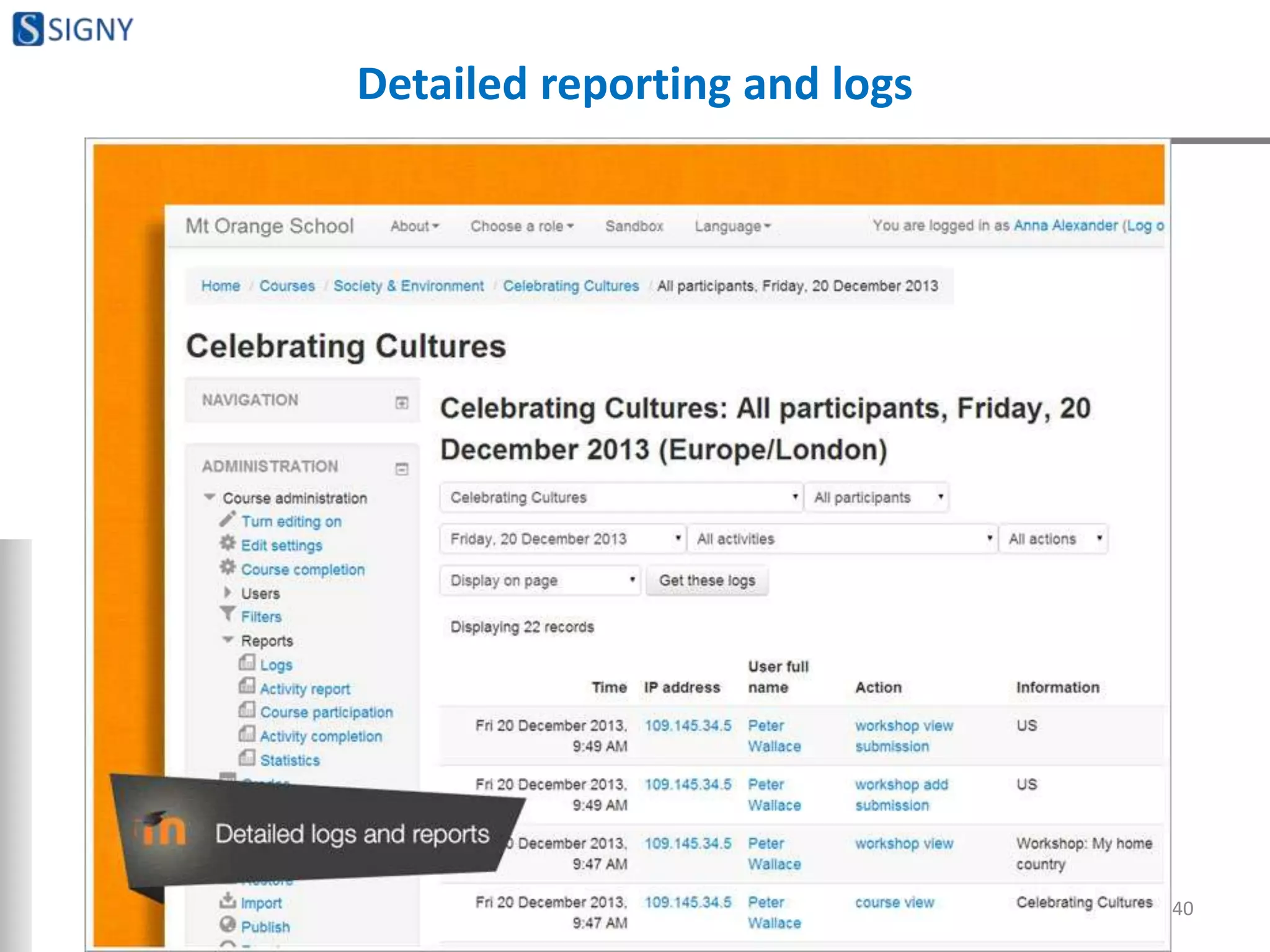Open Activity report link
The height and width of the screenshot is (952, 1270).
[305, 689]
